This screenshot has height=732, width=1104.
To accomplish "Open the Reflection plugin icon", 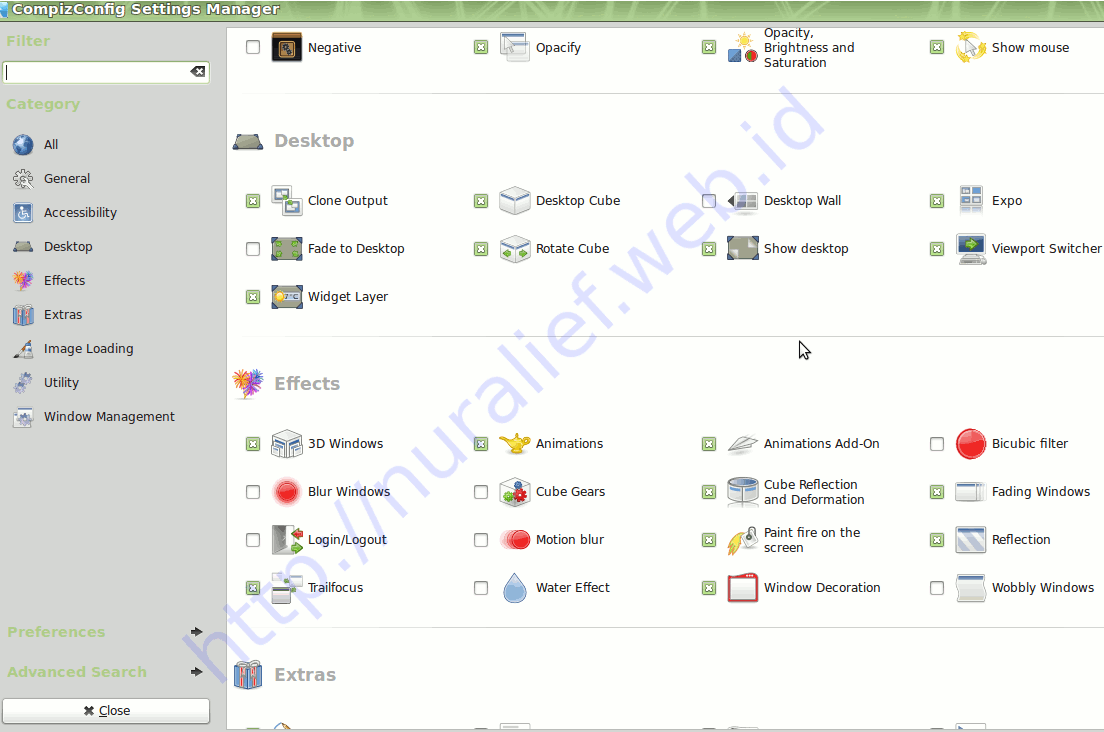I will click(971, 539).
